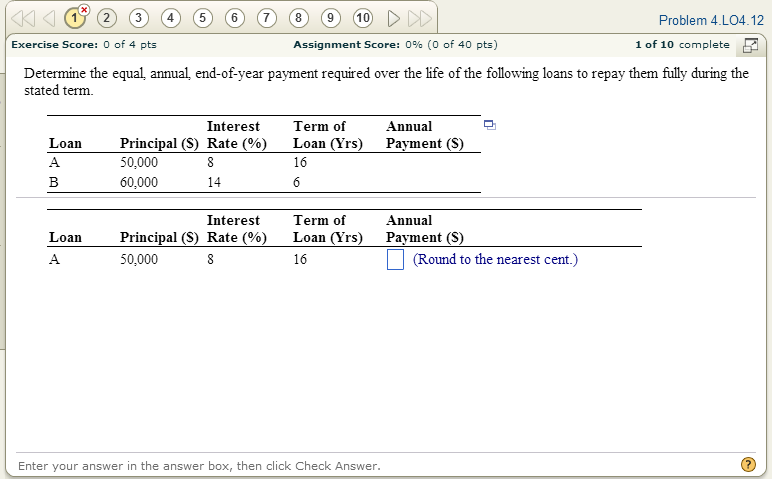772x479 pixels.
Task: Click the Exercise Score text
Action: pos(84,45)
